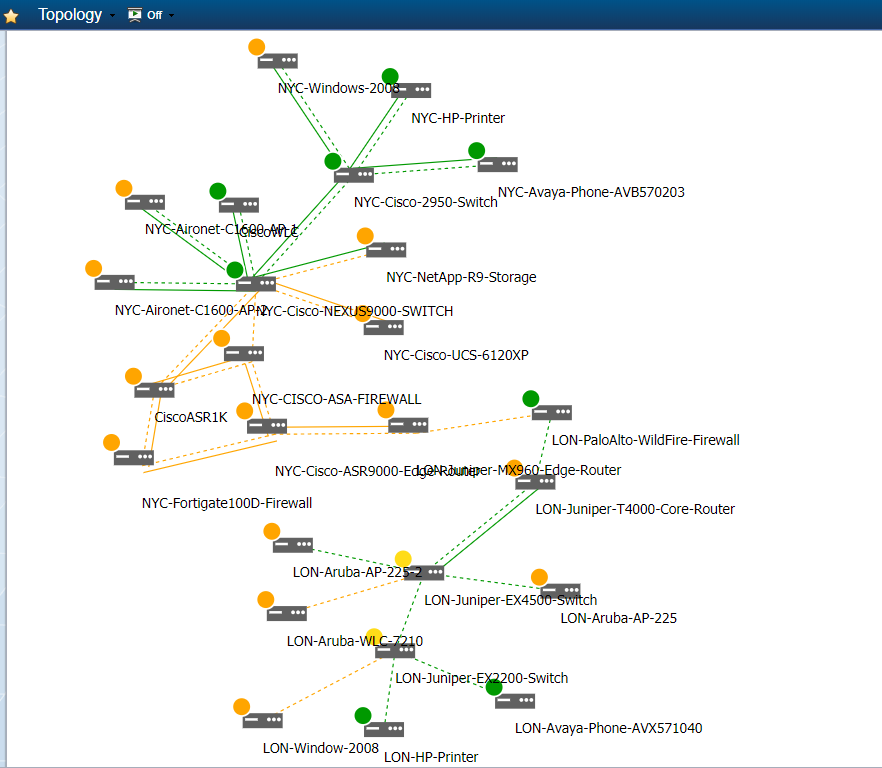Click the NYC-CISCO-ASA-FIREWALL device icon
This screenshot has height=768, width=882.
pos(244,353)
